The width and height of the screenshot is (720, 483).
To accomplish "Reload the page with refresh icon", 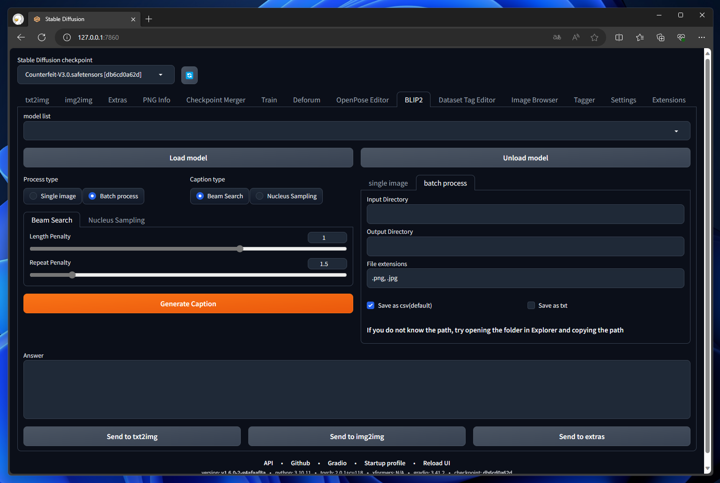I will [x=42, y=37].
